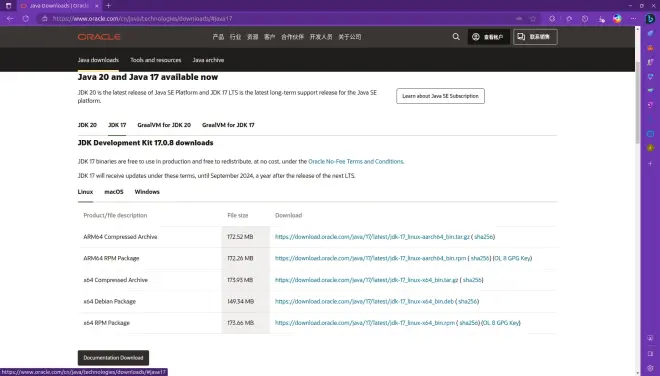
Task: Open the 客户 menu
Action: tap(269, 37)
